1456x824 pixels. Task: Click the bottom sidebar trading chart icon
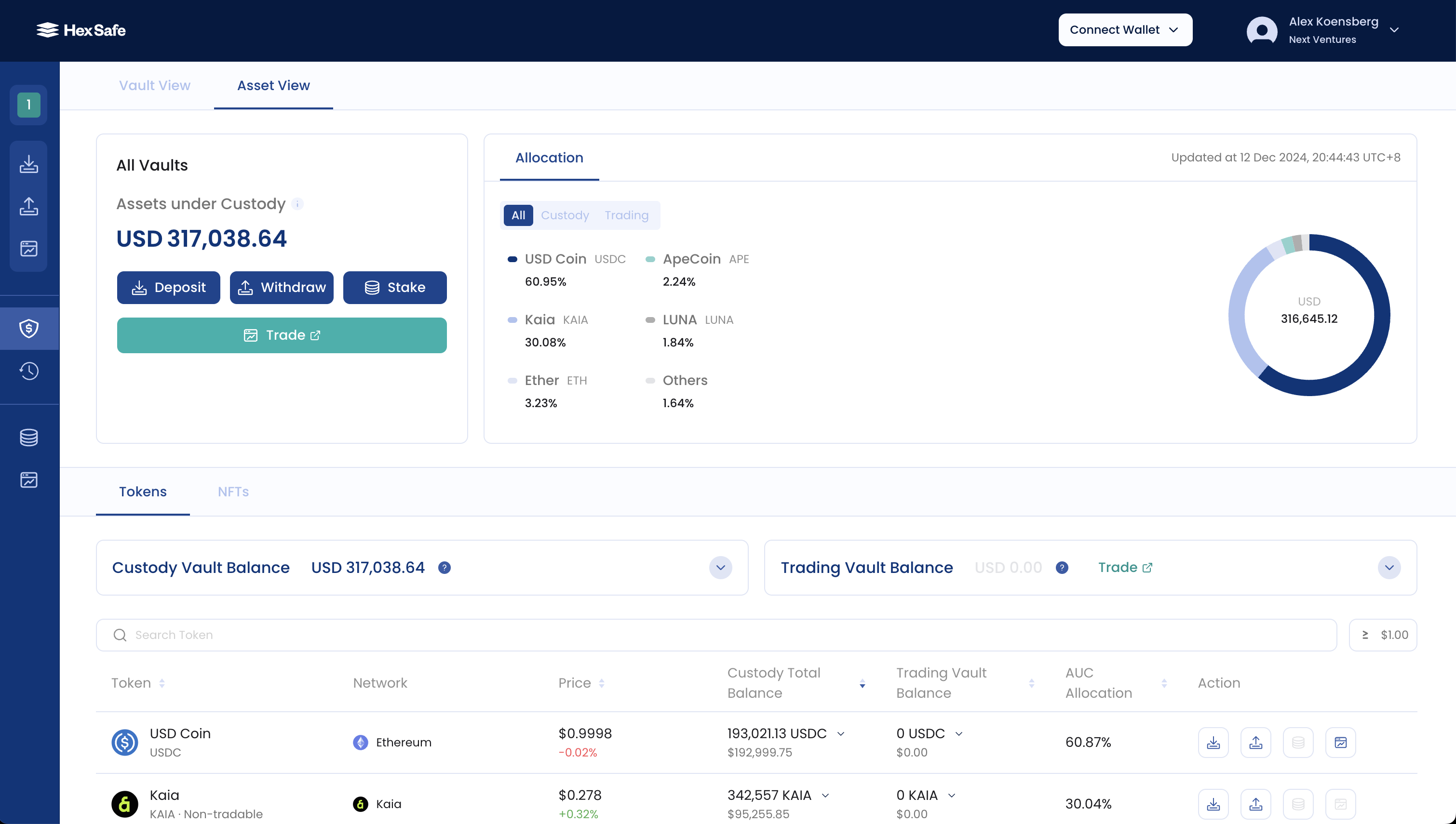tap(29, 480)
